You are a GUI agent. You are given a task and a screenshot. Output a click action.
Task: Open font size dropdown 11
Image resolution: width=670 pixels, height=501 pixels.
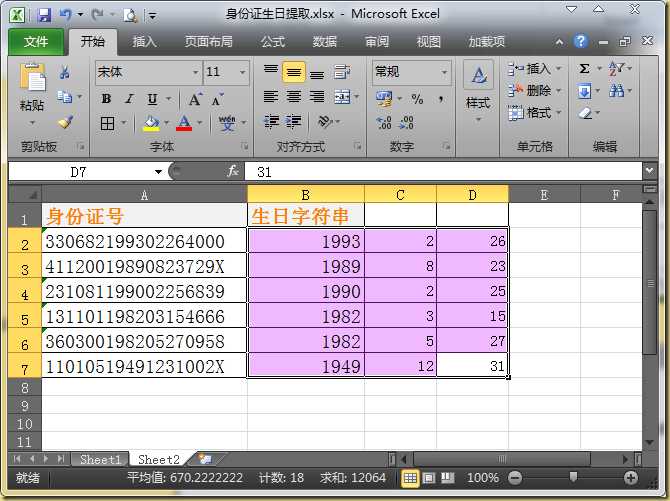(x=242, y=72)
